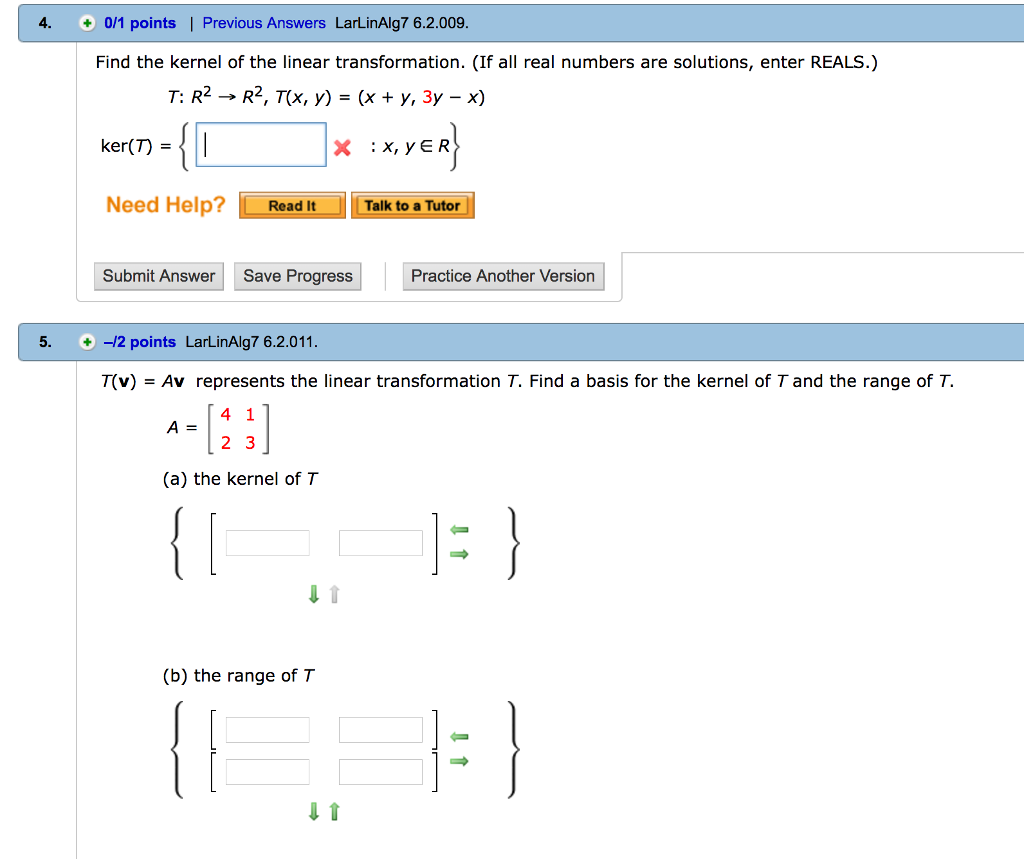Click the Submit Answer button
Screen dimensions: 1024x859
pos(158,276)
